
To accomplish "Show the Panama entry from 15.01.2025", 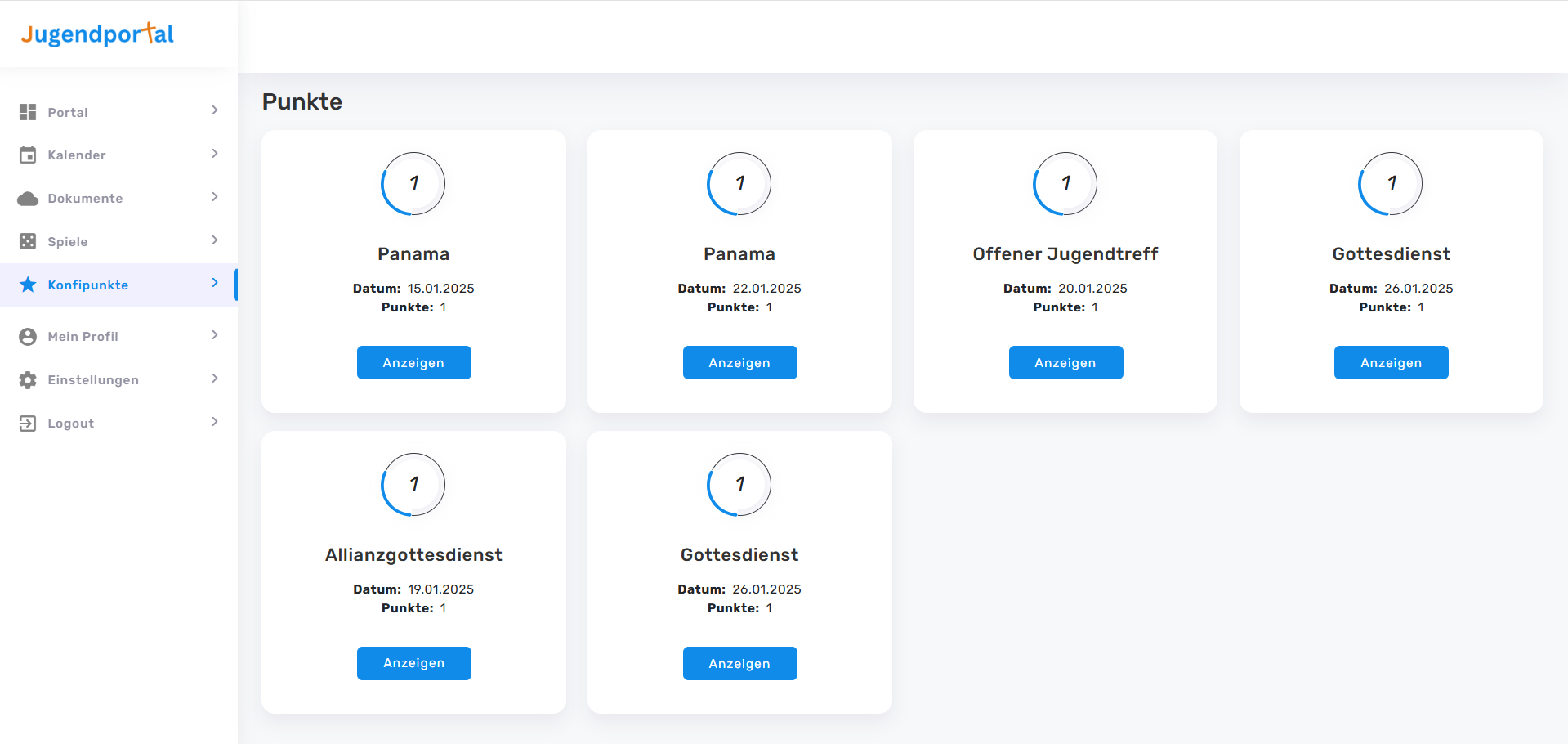I will coord(413,363).
